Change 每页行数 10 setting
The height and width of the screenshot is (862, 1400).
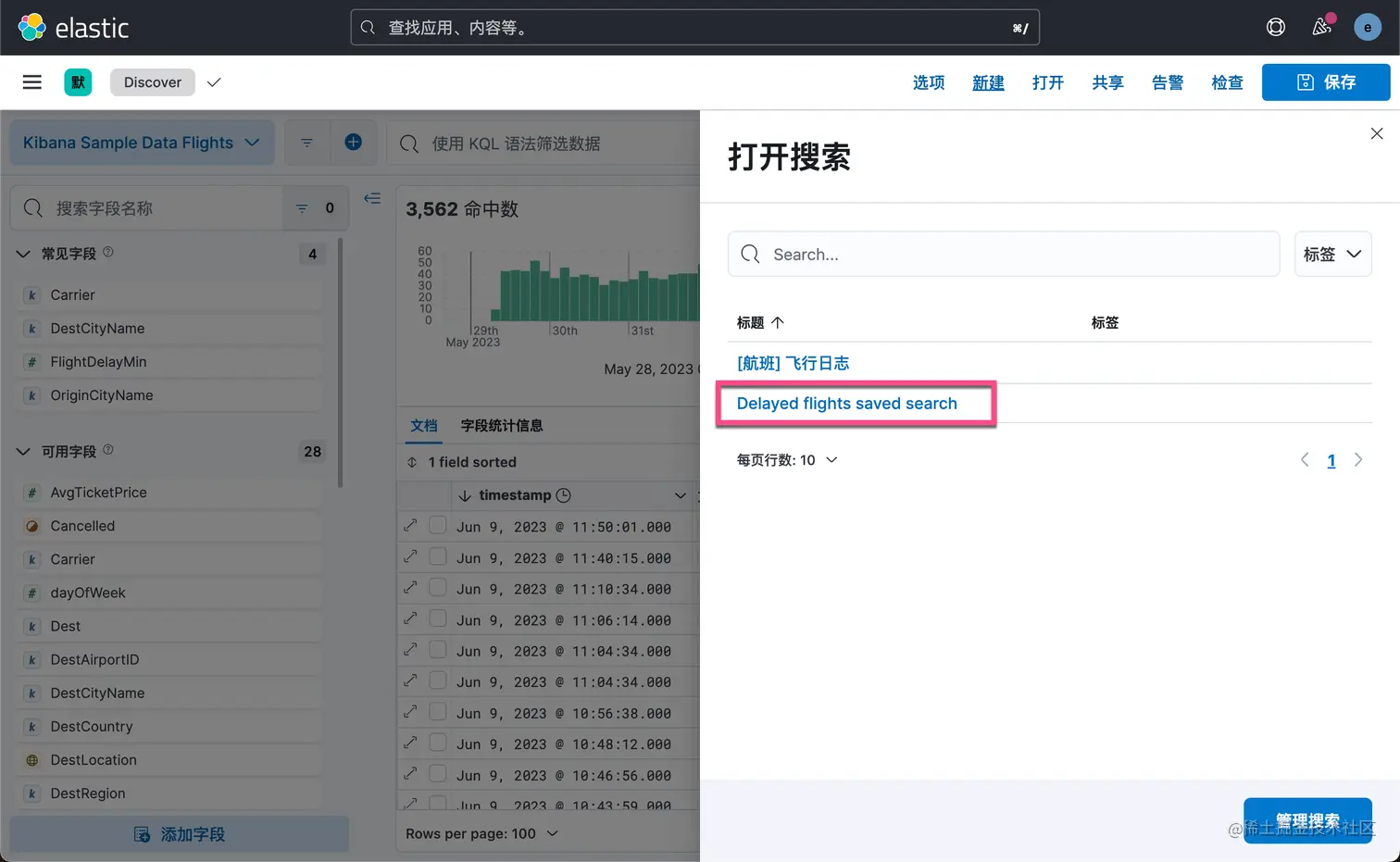(x=787, y=460)
